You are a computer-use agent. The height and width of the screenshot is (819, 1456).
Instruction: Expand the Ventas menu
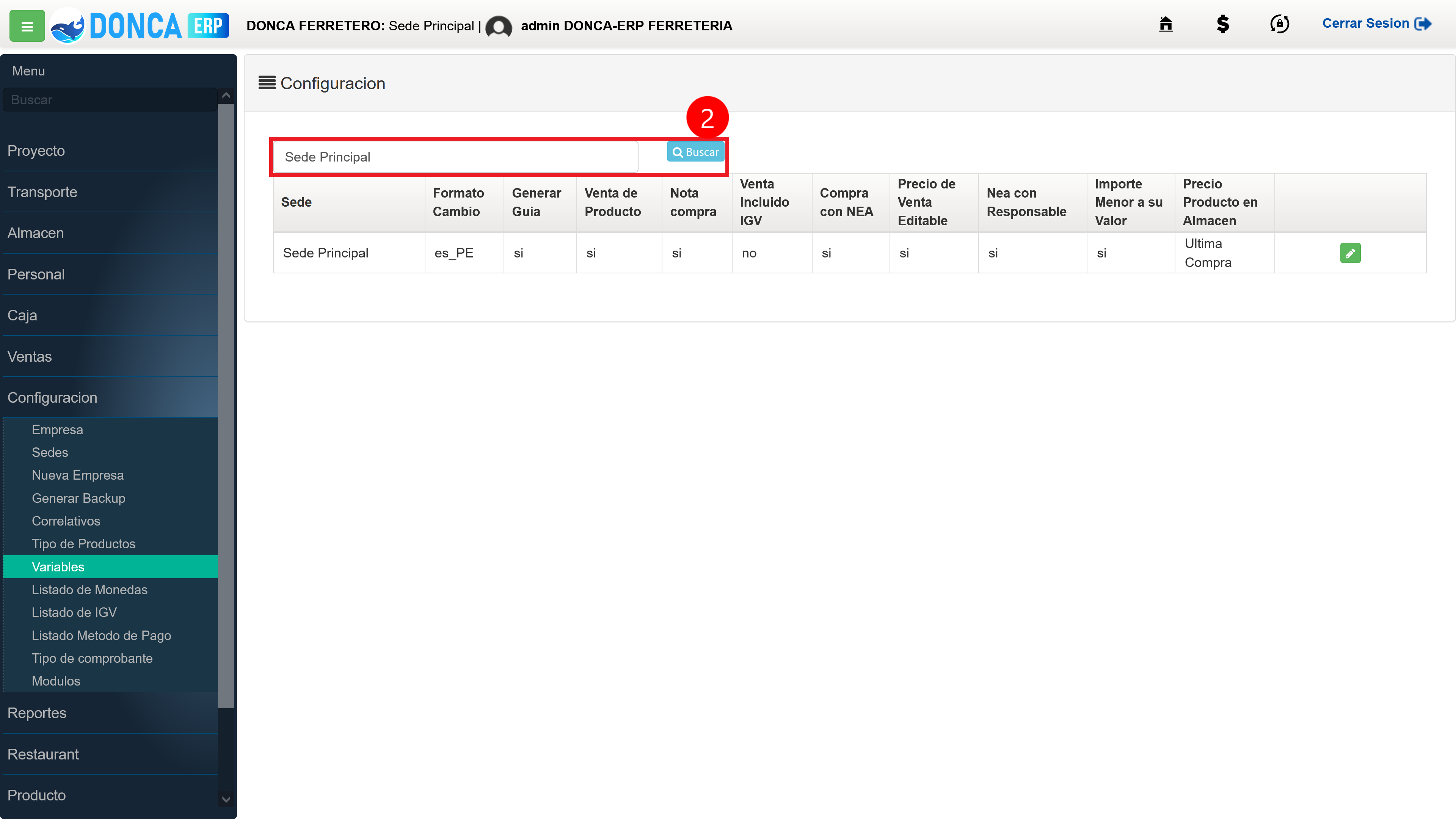point(110,357)
